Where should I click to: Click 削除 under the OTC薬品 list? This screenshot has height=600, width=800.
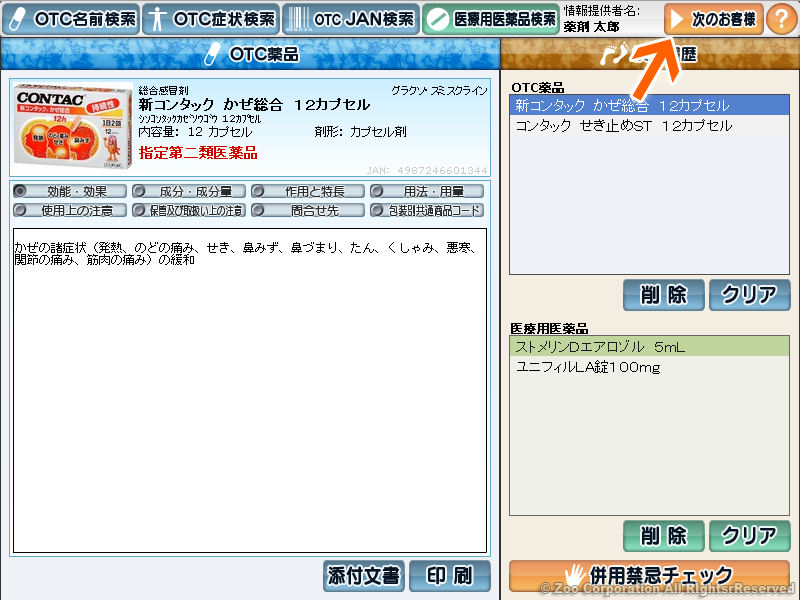[663, 294]
